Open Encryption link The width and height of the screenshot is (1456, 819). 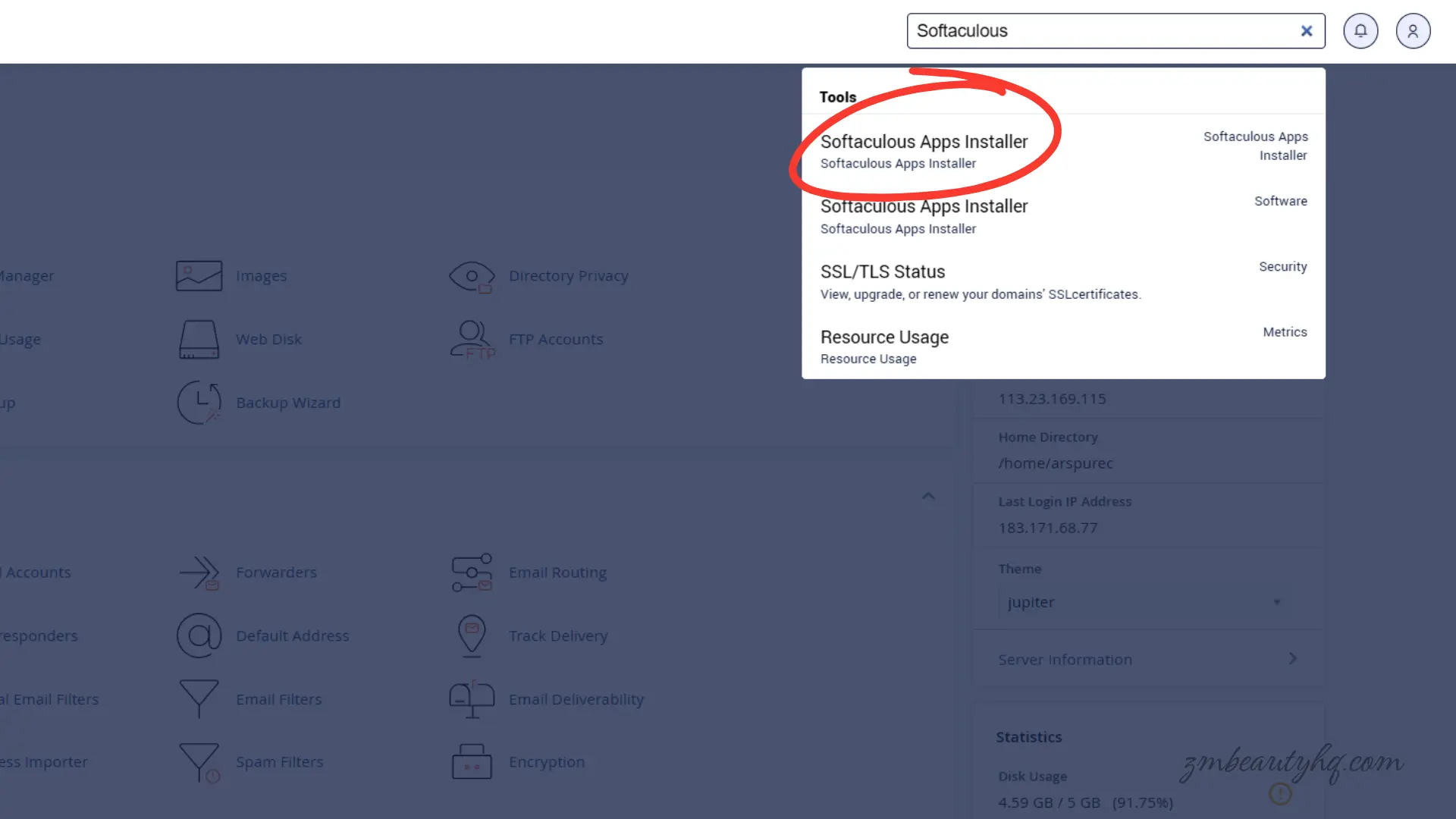point(547,762)
